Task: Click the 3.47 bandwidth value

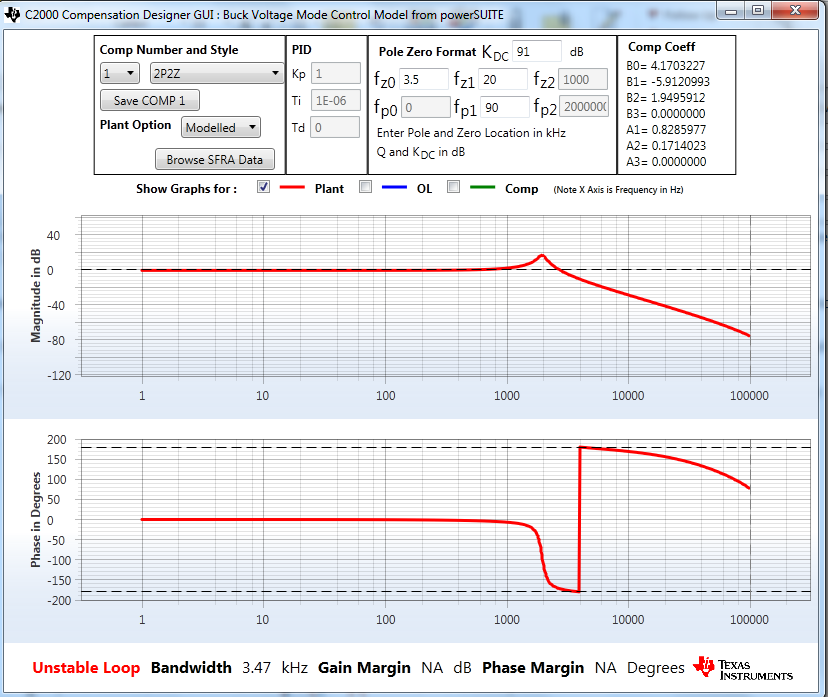Action: tap(257, 668)
